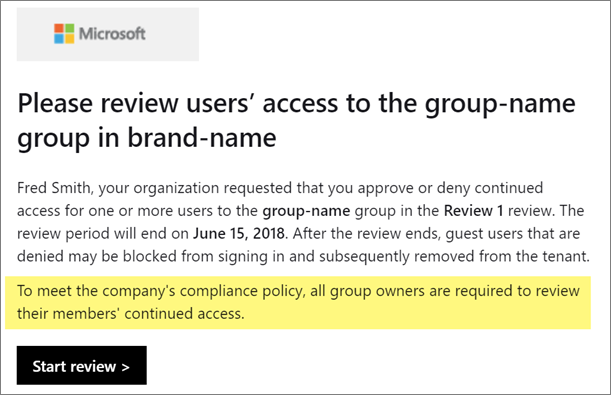Click the highlighted compliance policy sentence
Image resolution: width=611 pixels, height=395 pixels.
click(298, 302)
